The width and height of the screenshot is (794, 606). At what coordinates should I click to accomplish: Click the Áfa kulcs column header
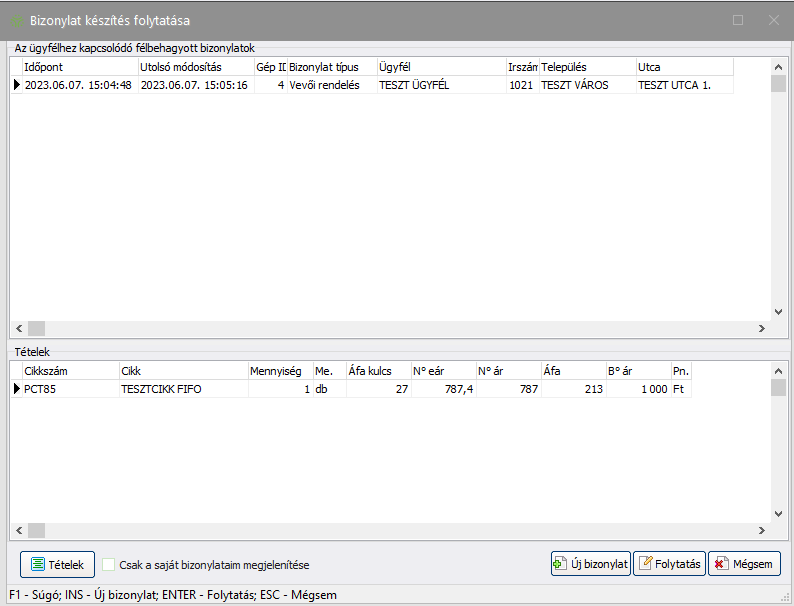[x=377, y=370]
